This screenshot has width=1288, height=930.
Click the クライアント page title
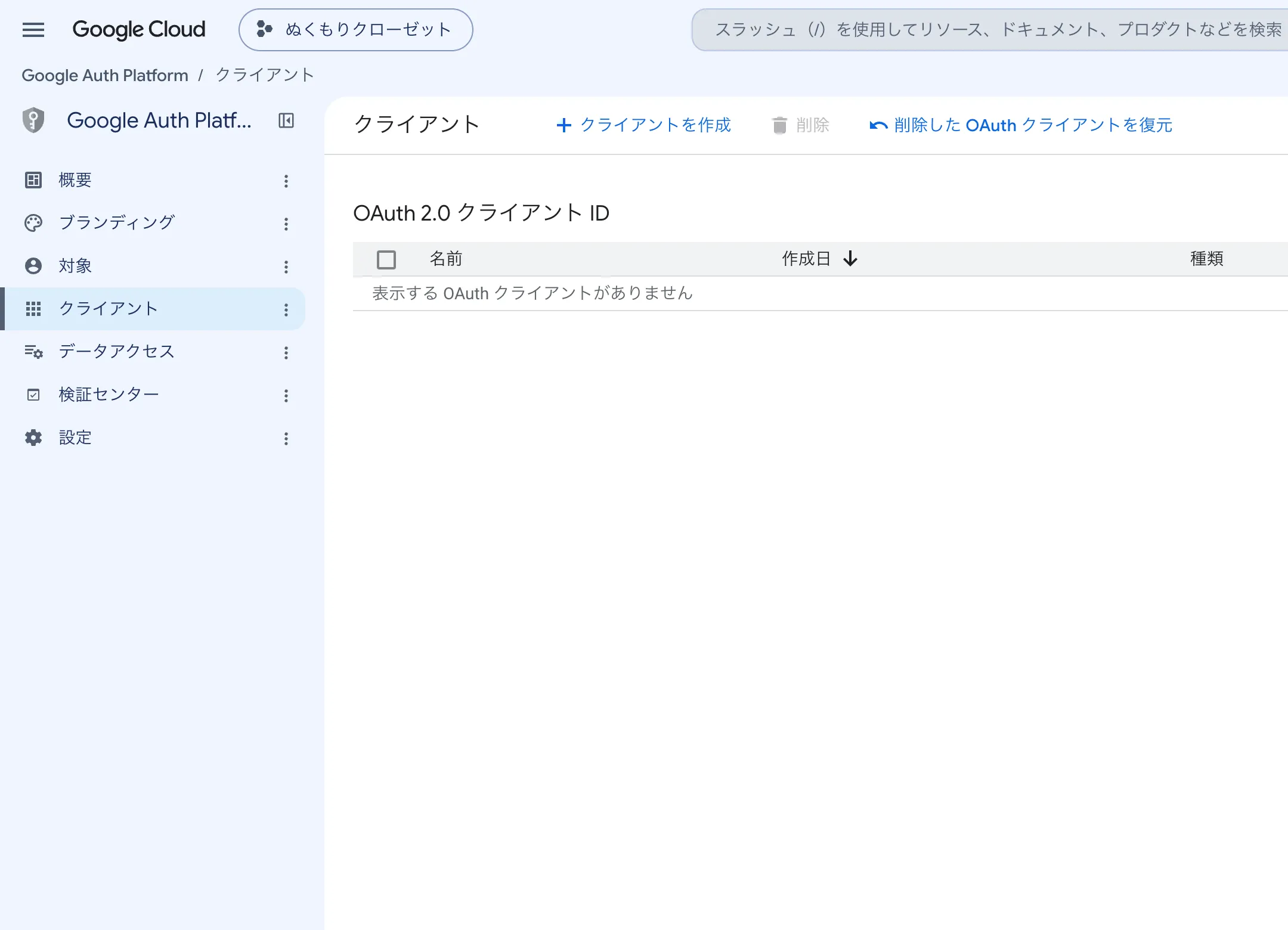[x=417, y=125]
